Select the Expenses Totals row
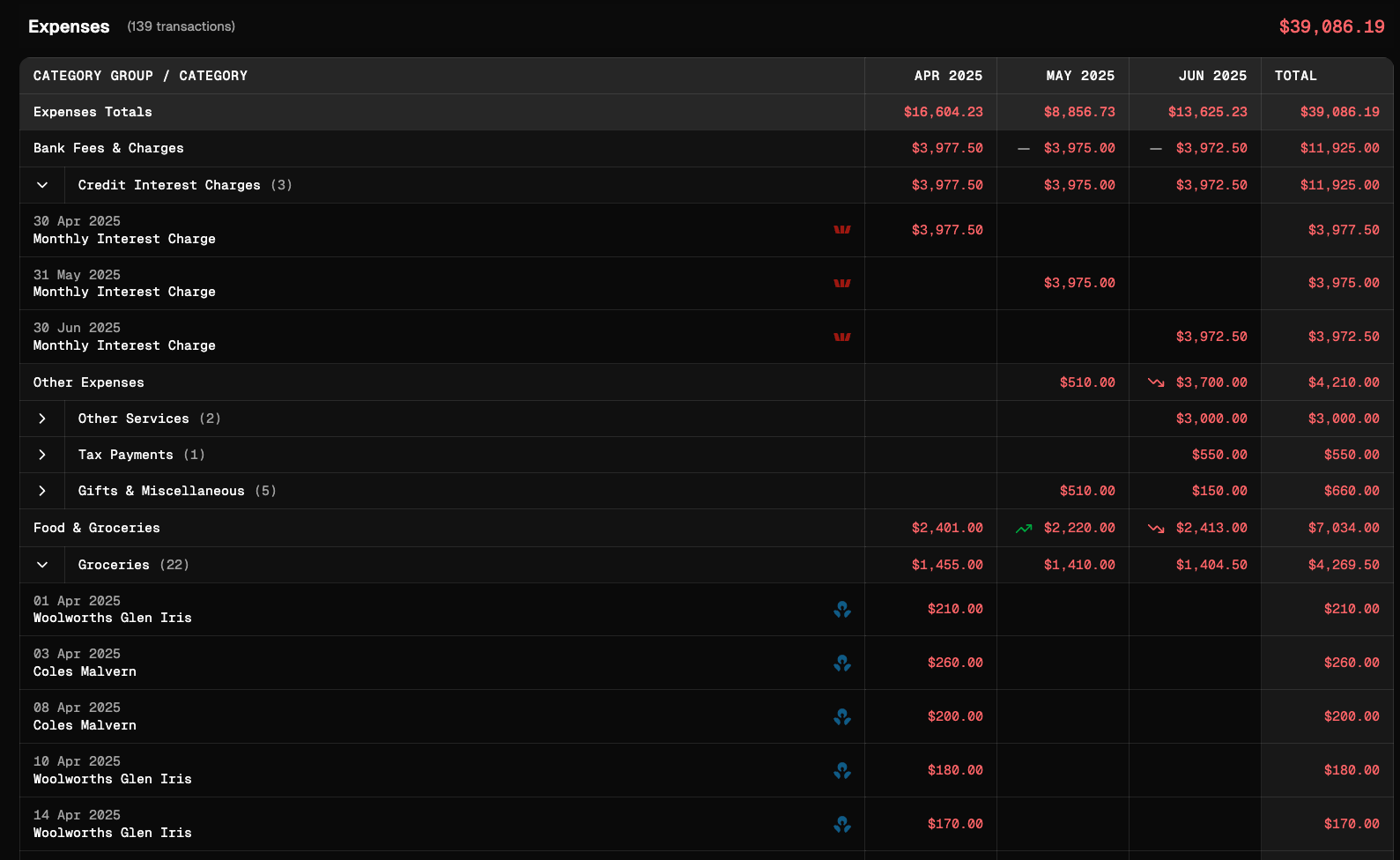 click(706, 112)
